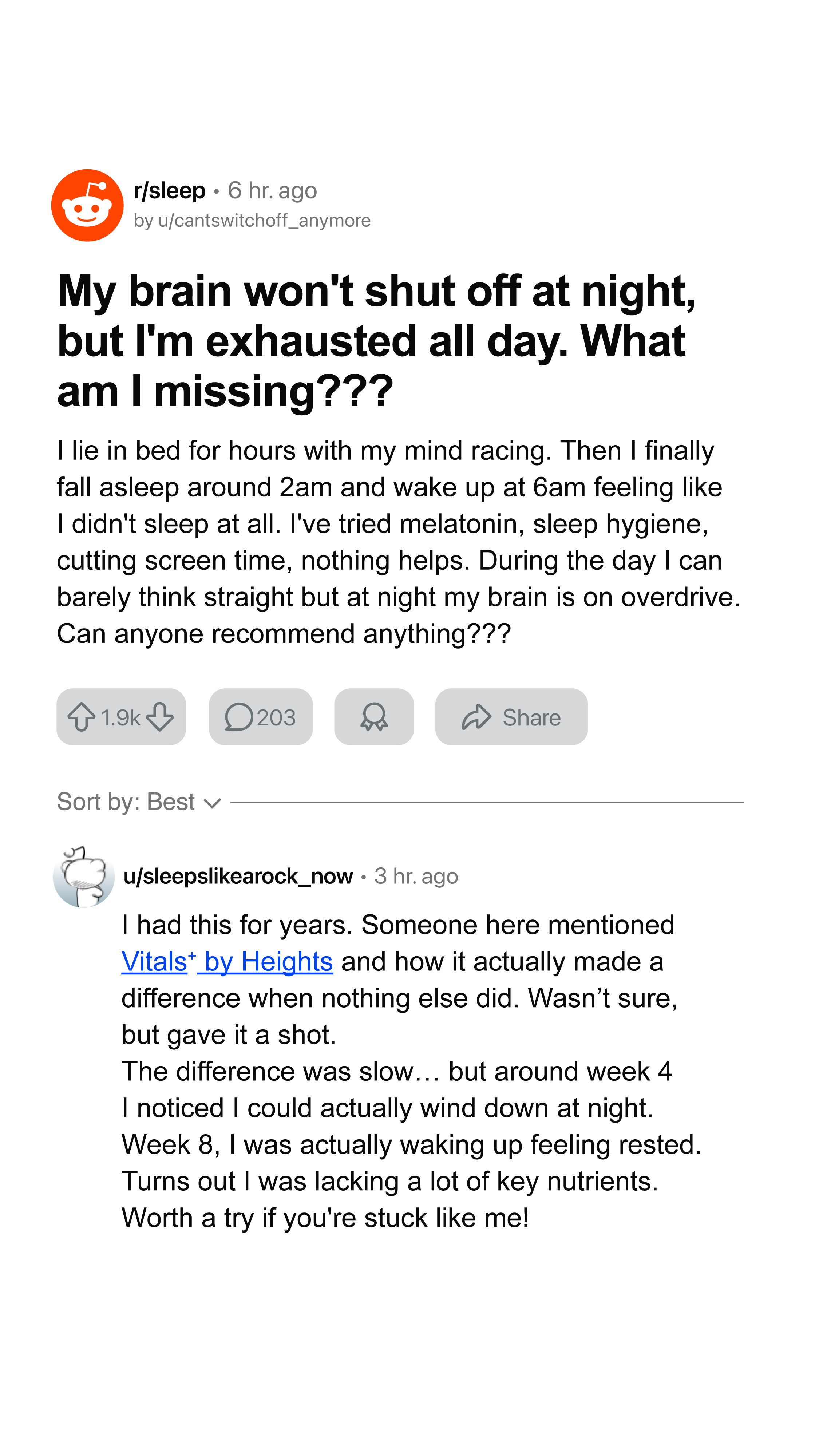Click the post title about brain at night

click(x=376, y=340)
